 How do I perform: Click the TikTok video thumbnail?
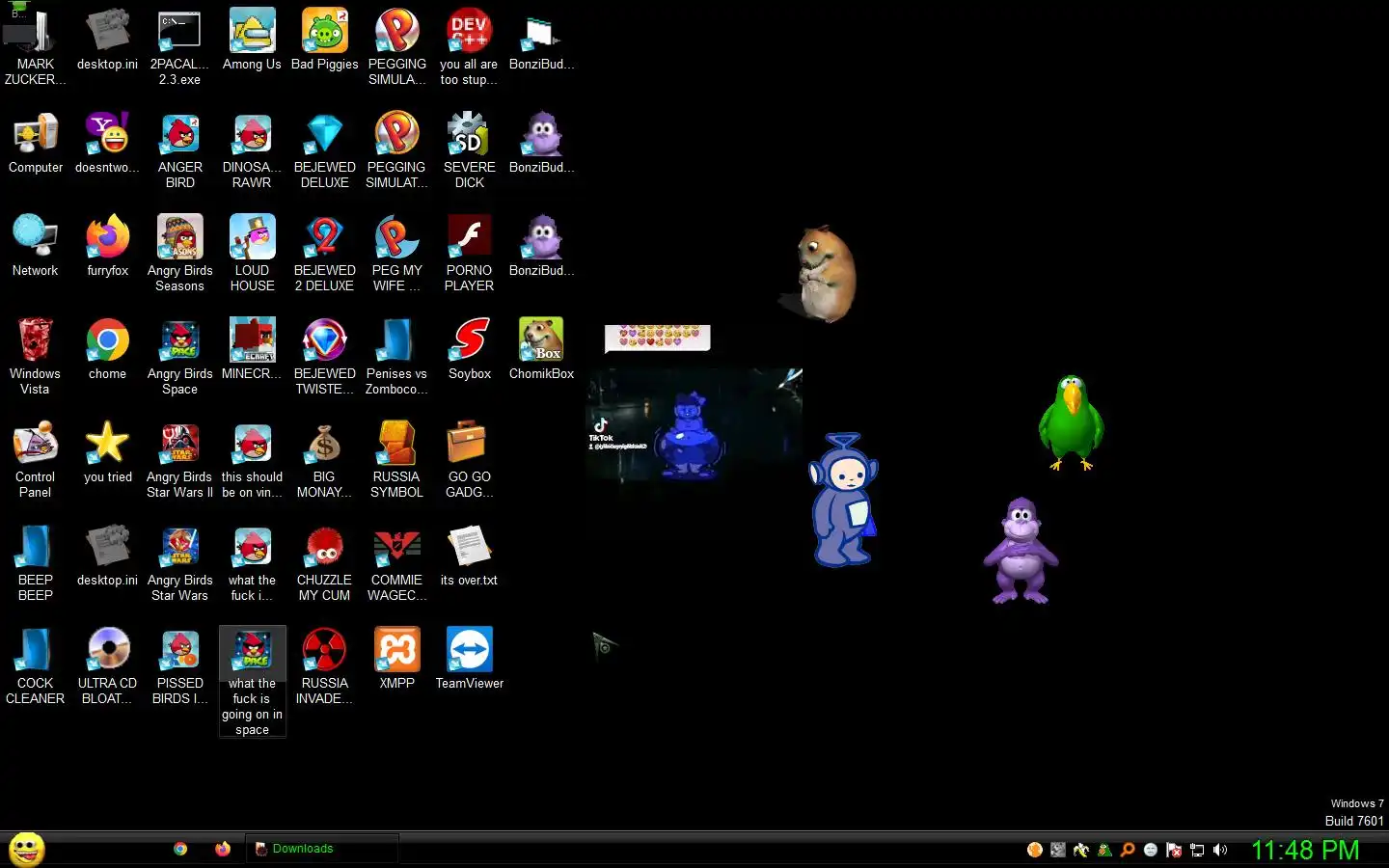pyautogui.click(x=694, y=424)
